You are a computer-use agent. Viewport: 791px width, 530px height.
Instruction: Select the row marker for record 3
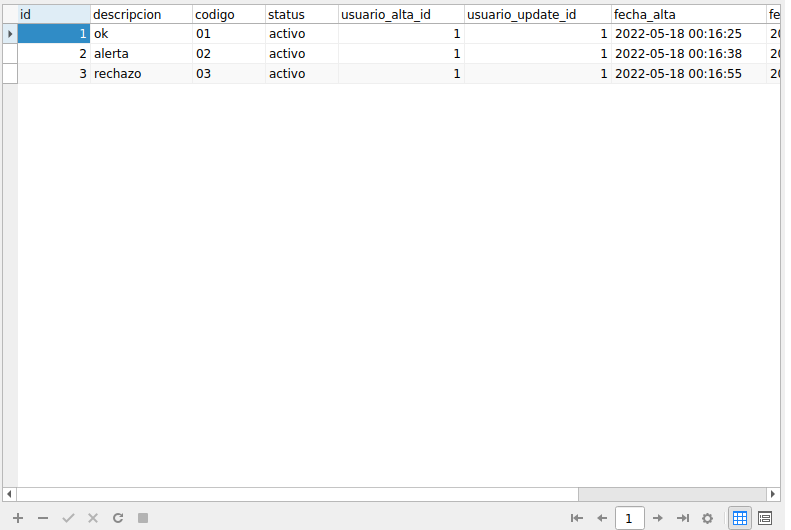click(10, 74)
